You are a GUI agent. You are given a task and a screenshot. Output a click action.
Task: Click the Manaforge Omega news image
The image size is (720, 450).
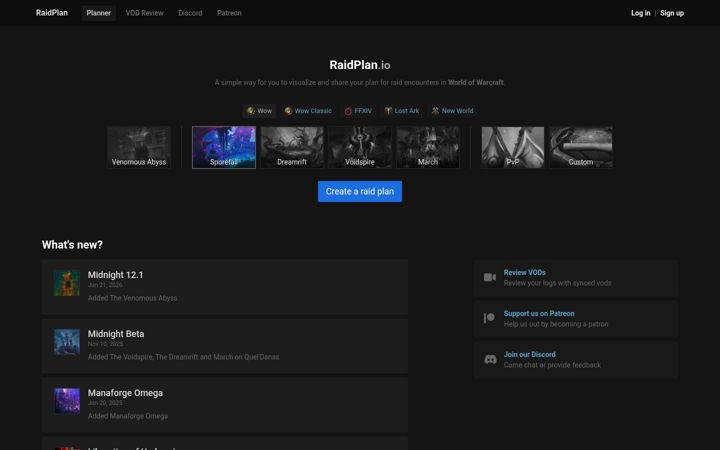pos(67,401)
